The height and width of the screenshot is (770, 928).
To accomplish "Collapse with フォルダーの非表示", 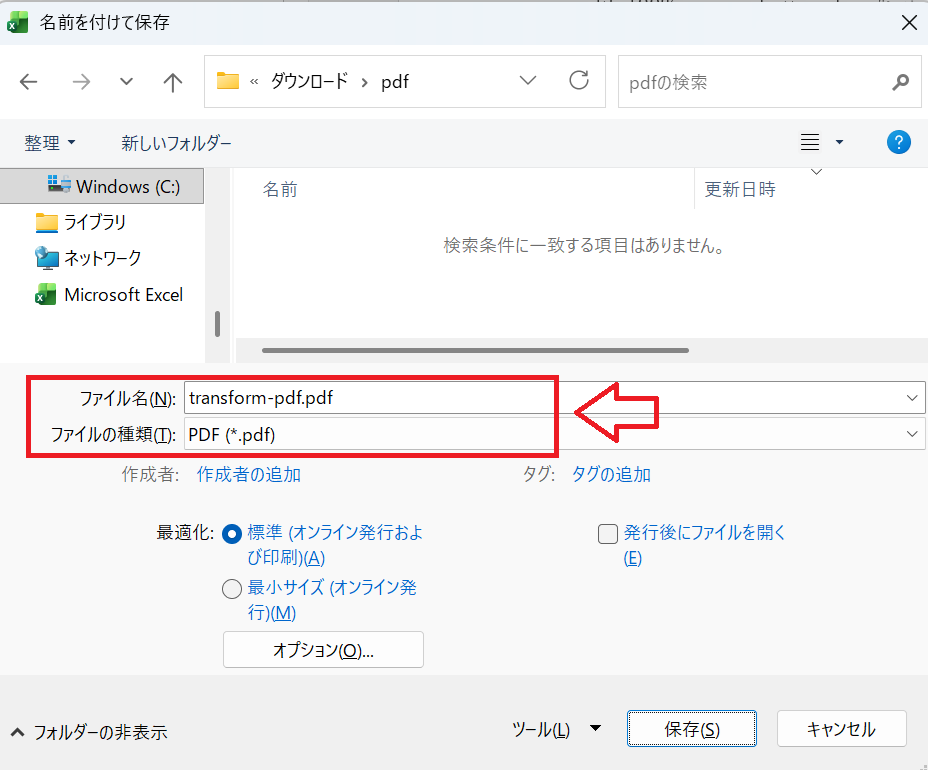I will 89,732.
